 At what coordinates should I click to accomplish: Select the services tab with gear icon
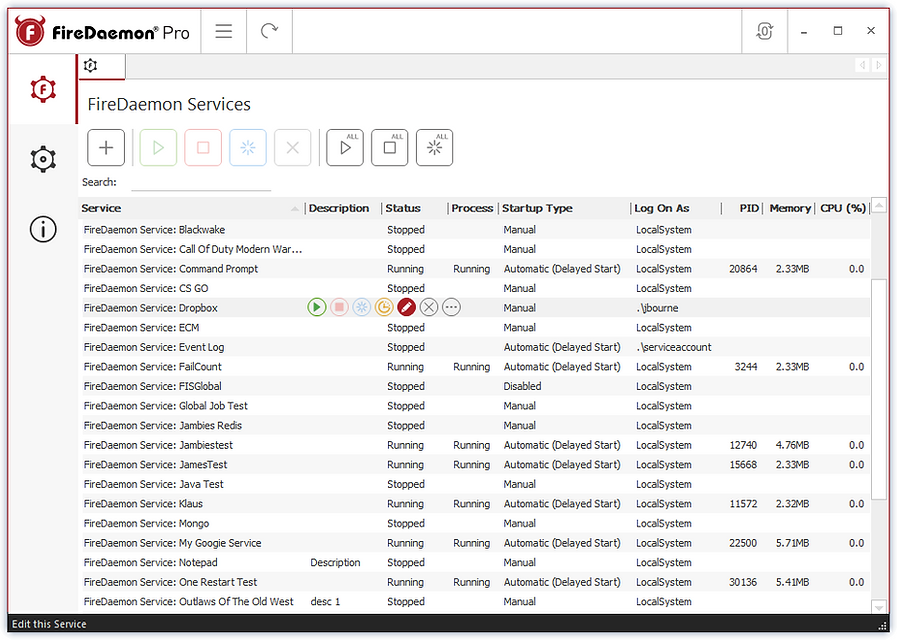click(x=101, y=66)
